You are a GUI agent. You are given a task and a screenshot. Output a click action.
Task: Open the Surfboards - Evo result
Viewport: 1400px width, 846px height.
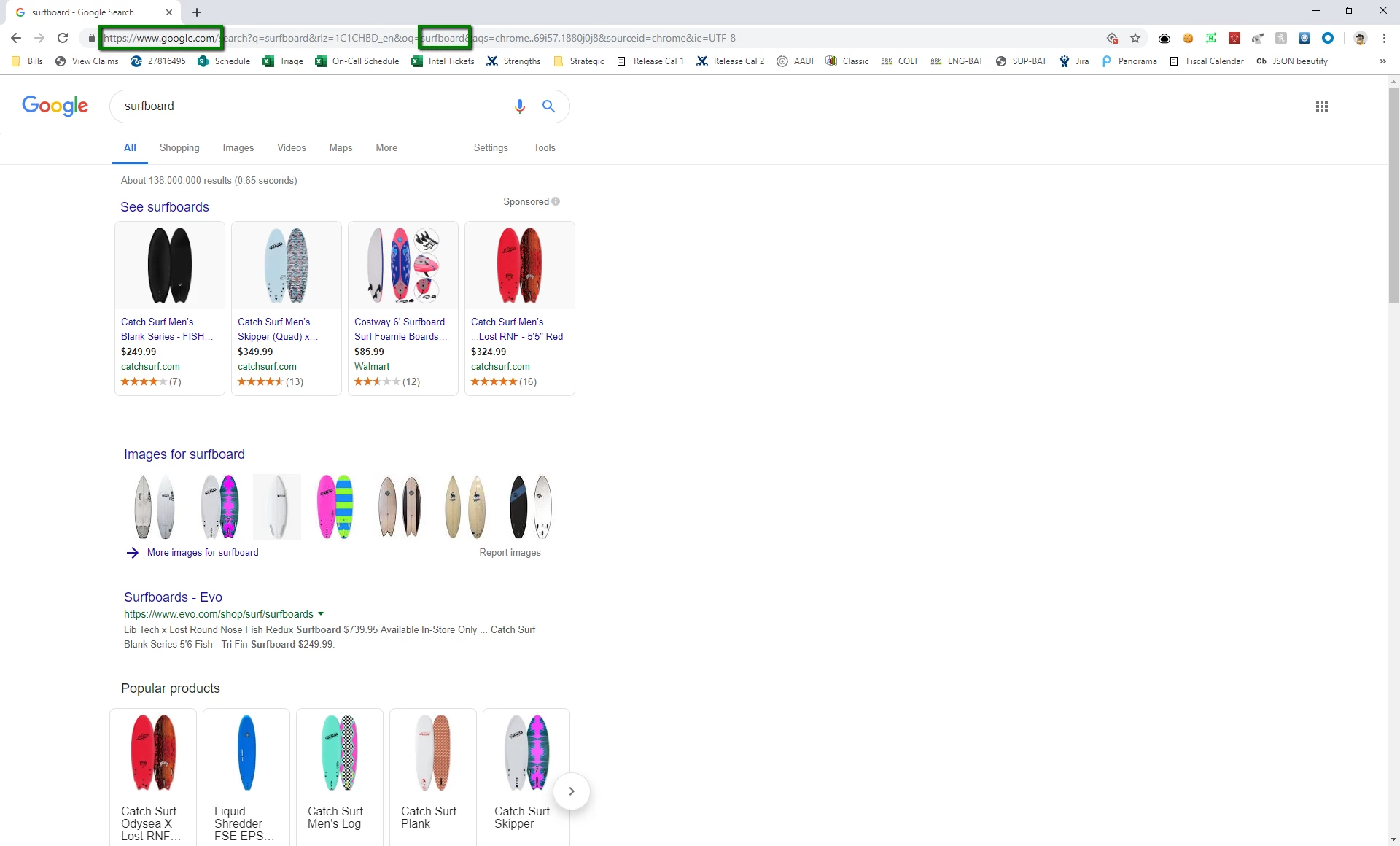[x=173, y=597]
